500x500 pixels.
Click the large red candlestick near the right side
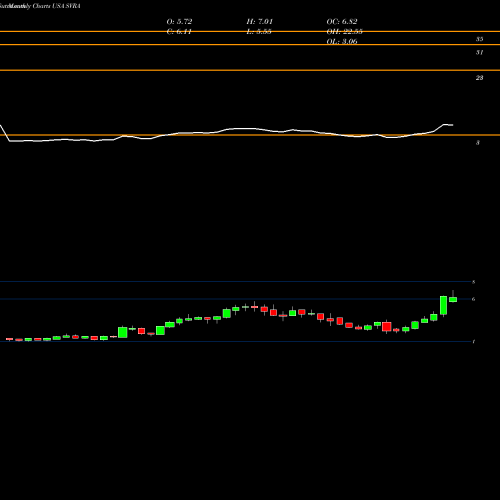pos(387,327)
